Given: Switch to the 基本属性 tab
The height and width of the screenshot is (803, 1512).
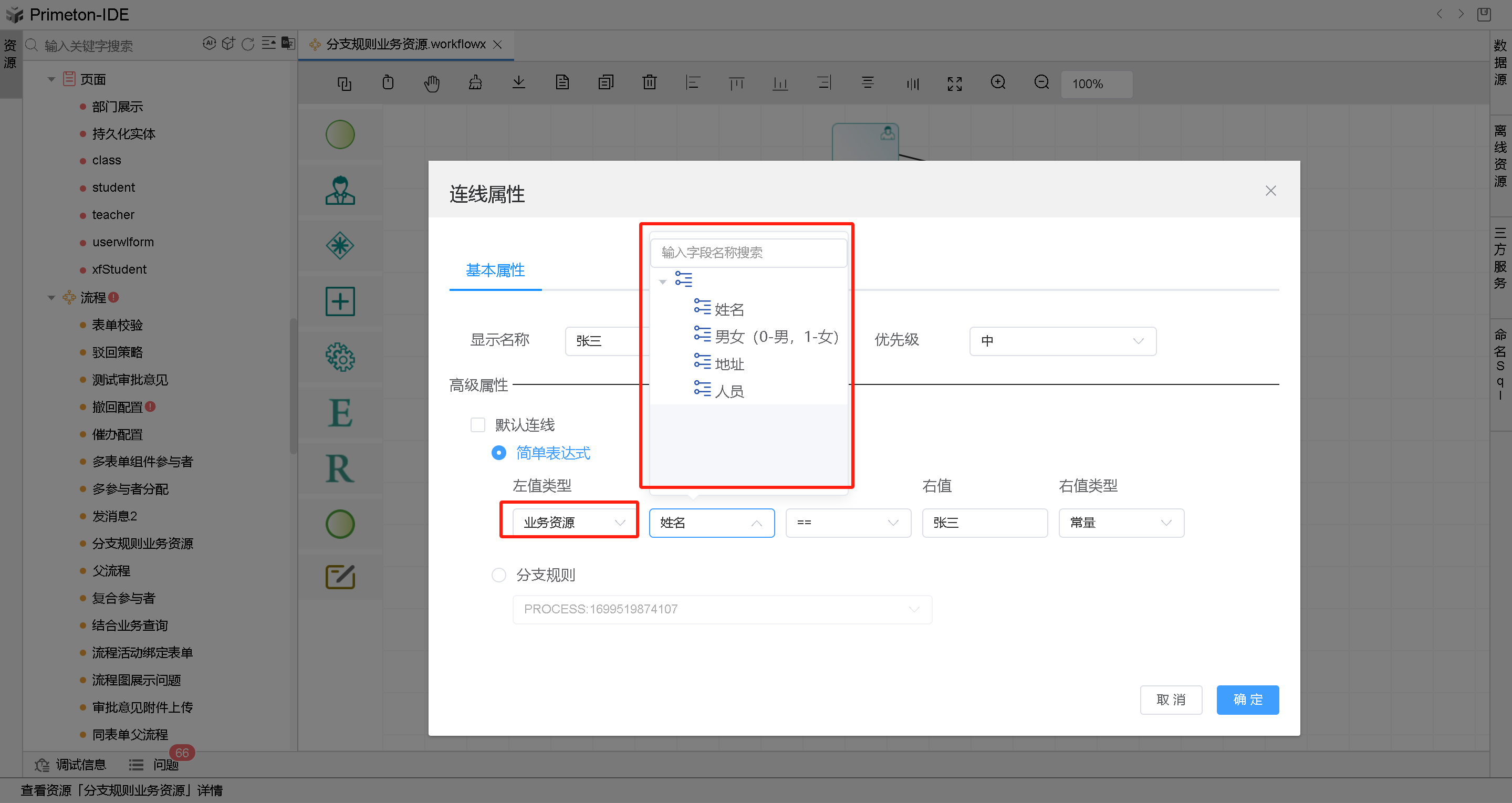Looking at the screenshot, I should point(495,270).
